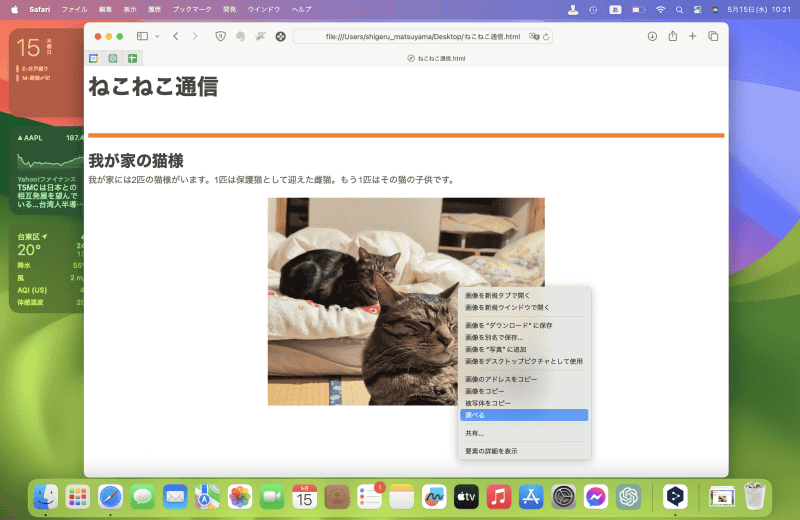
Task: Open the pinned Google Calendar tab
Action: coord(94,58)
